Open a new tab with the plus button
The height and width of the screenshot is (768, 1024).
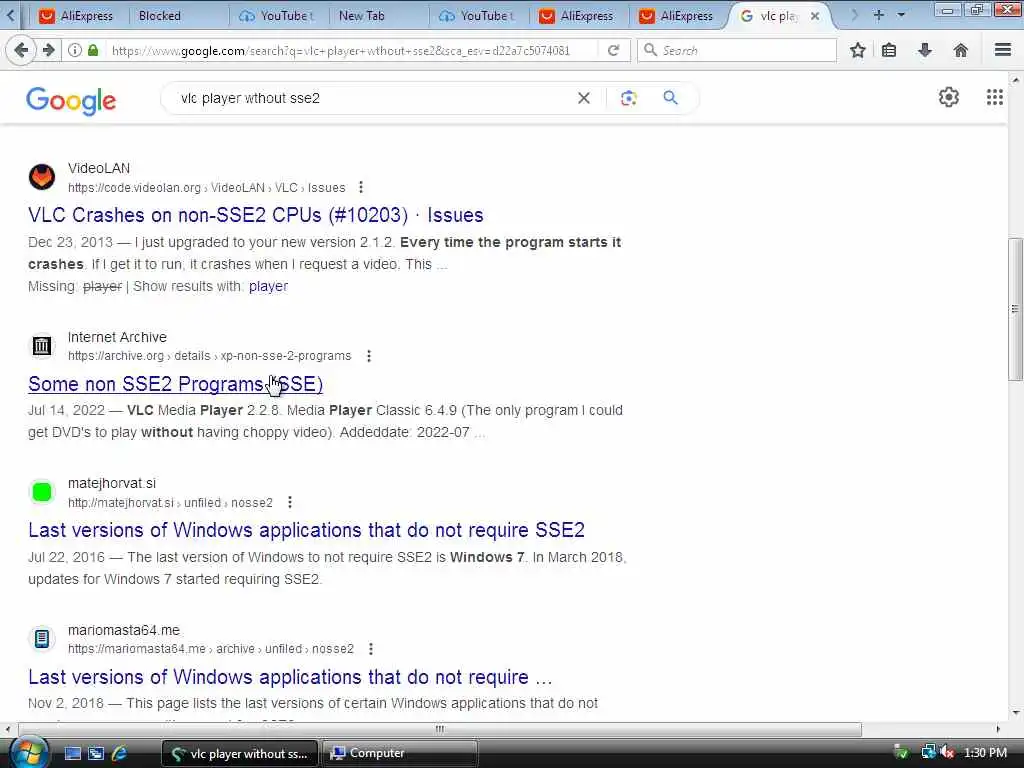coord(878,14)
